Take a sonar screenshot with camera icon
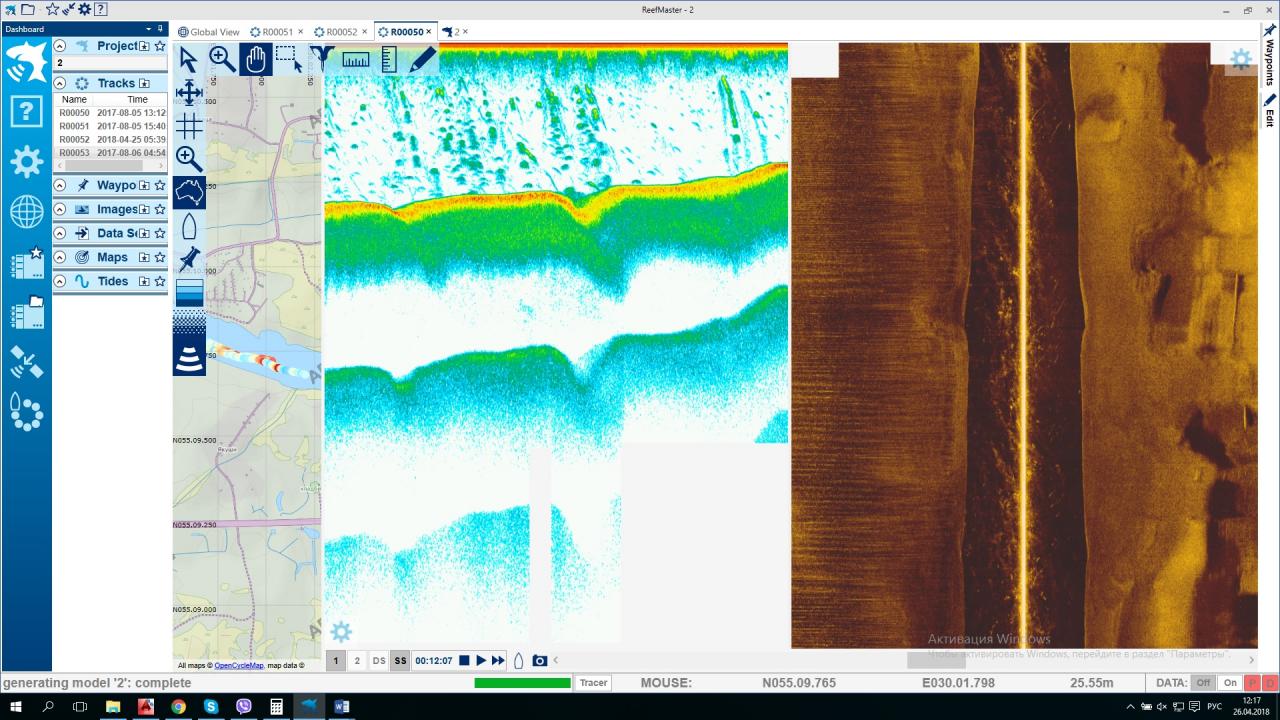This screenshot has height=720, width=1280. [x=539, y=661]
